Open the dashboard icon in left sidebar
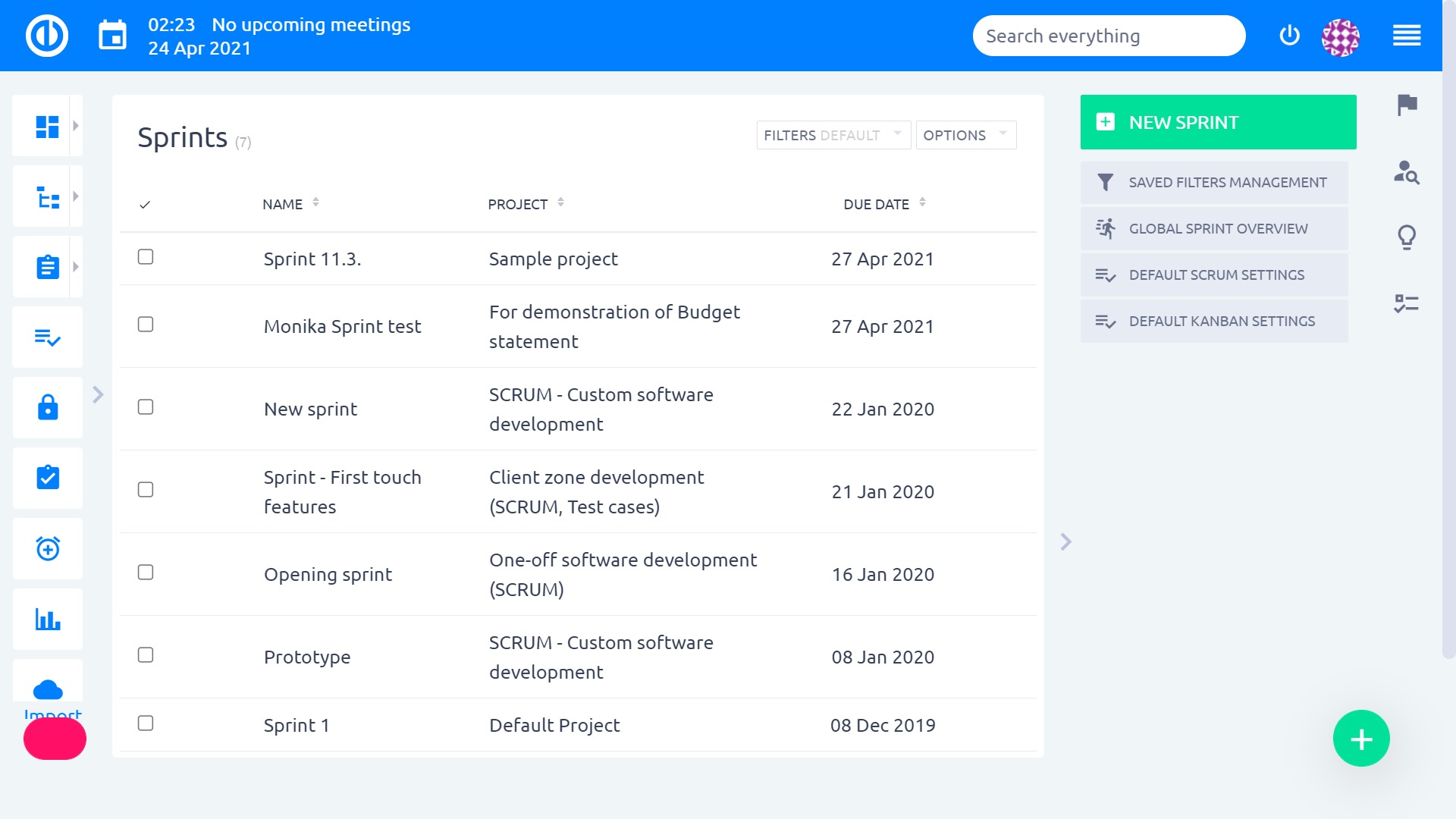Screen dimensions: 1456x819 tap(47, 127)
